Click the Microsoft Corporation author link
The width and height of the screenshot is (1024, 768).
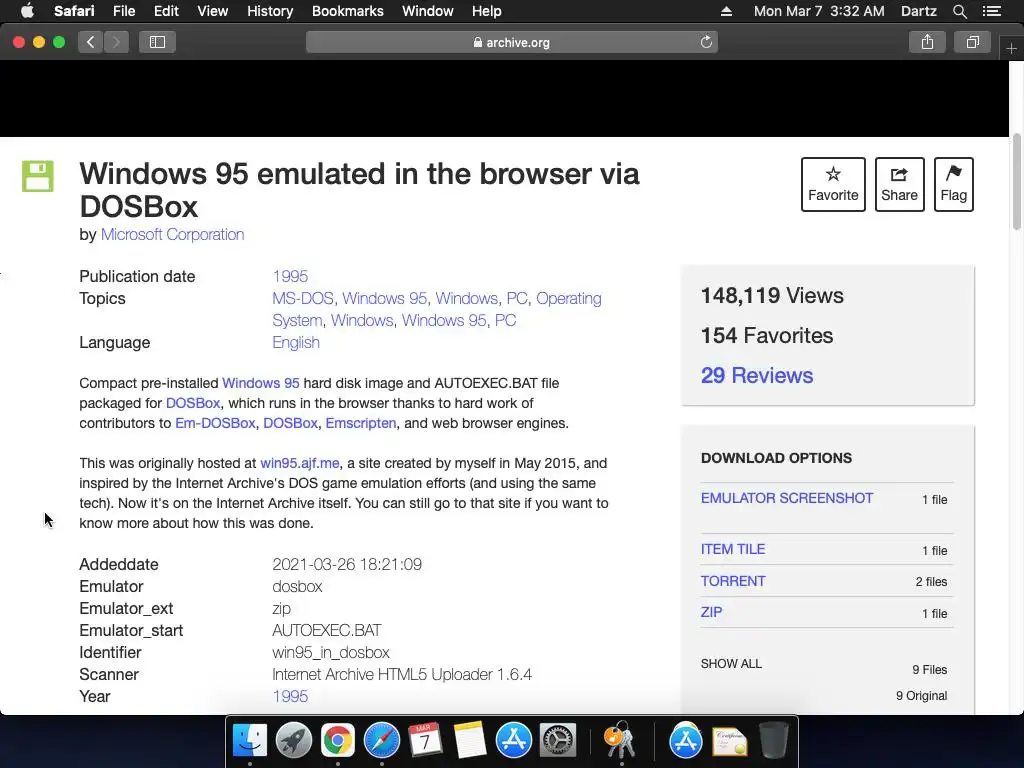pos(172,234)
